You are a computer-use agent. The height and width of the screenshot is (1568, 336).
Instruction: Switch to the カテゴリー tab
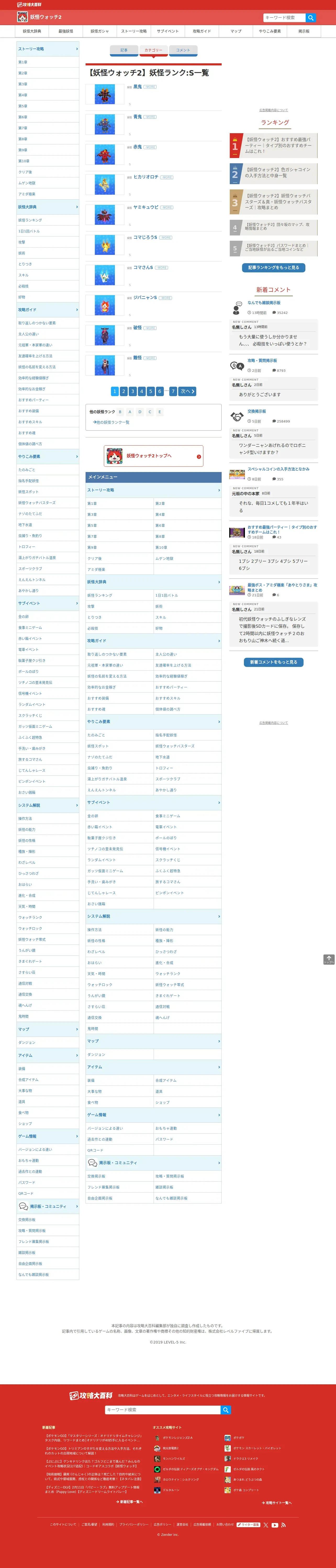(x=153, y=50)
